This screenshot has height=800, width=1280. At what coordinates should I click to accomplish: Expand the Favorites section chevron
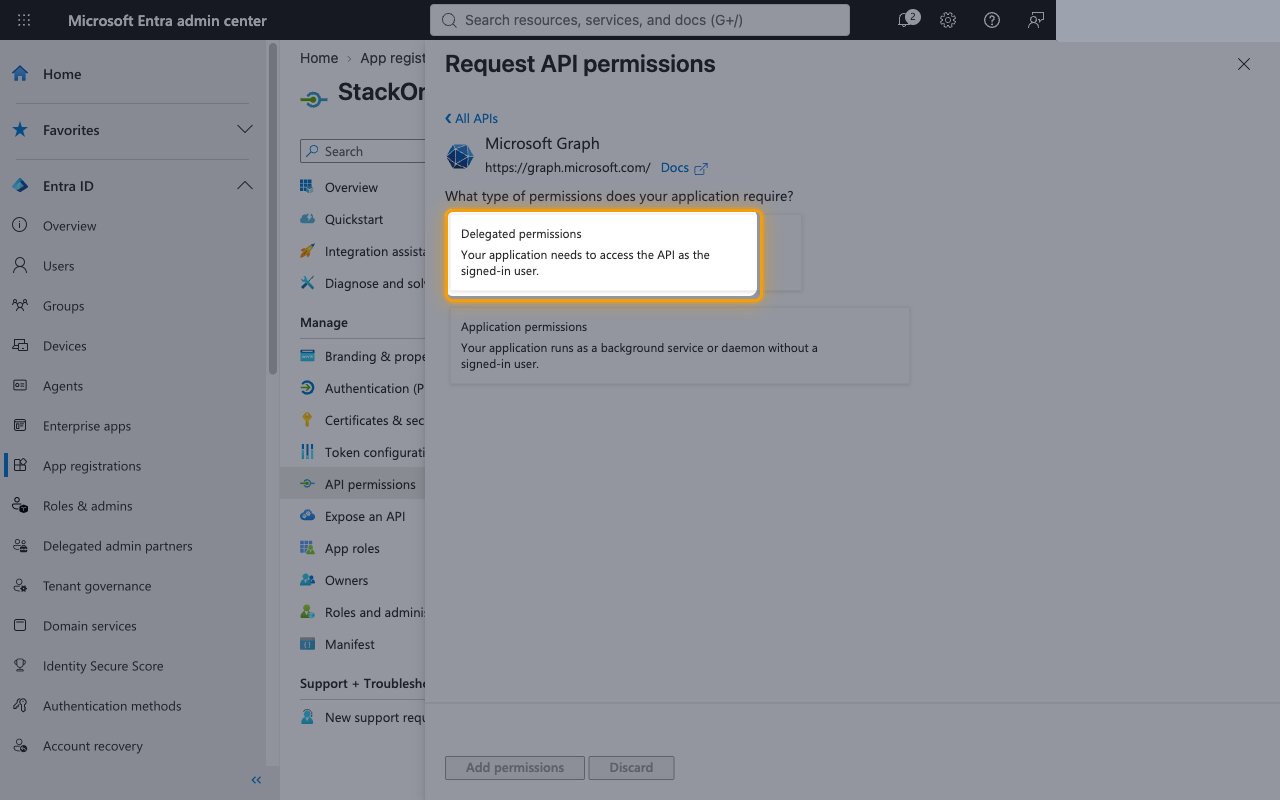click(244, 130)
